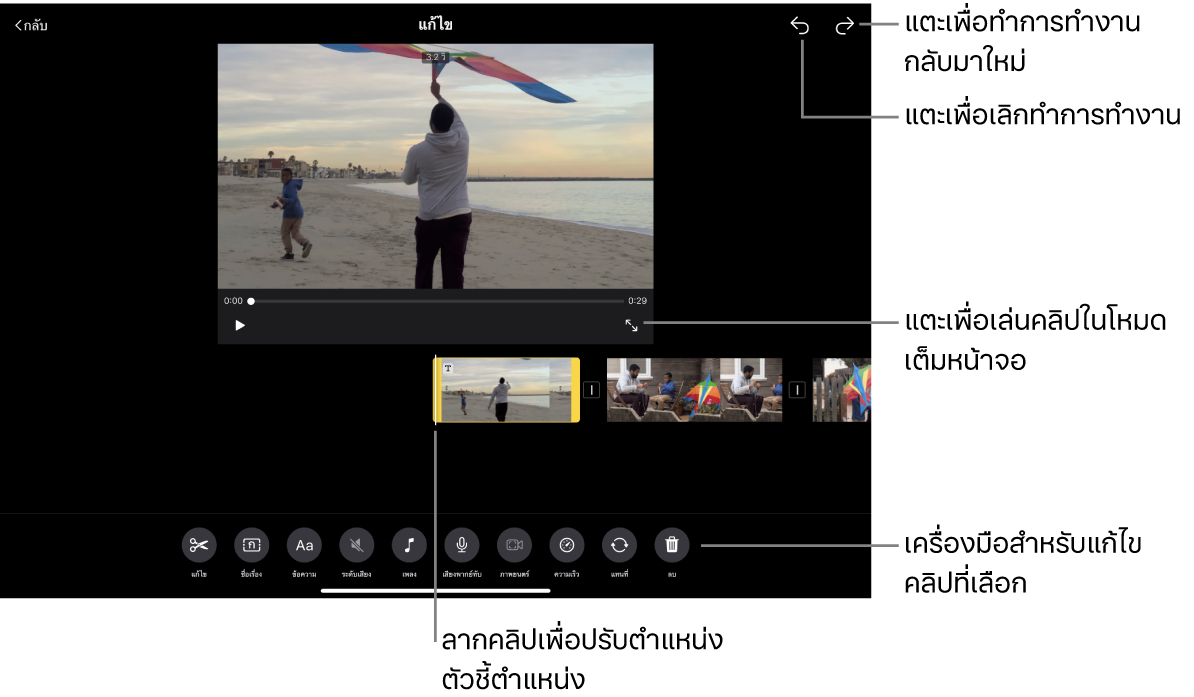Open the ระดับเสียง volume tool
1194x697 pixels.
click(356, 545)
